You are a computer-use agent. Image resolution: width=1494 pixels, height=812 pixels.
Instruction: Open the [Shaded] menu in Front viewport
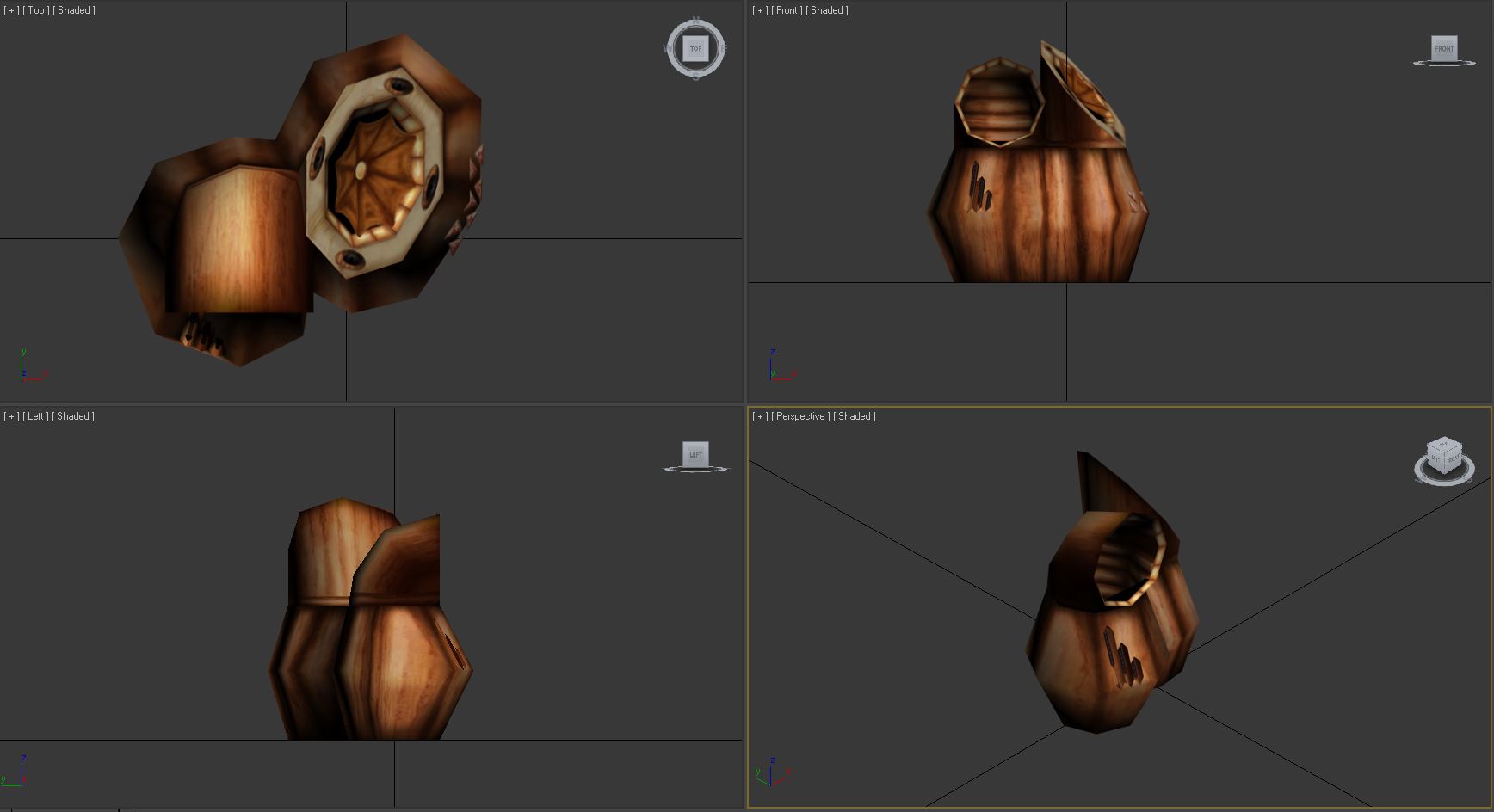[827, 10]
